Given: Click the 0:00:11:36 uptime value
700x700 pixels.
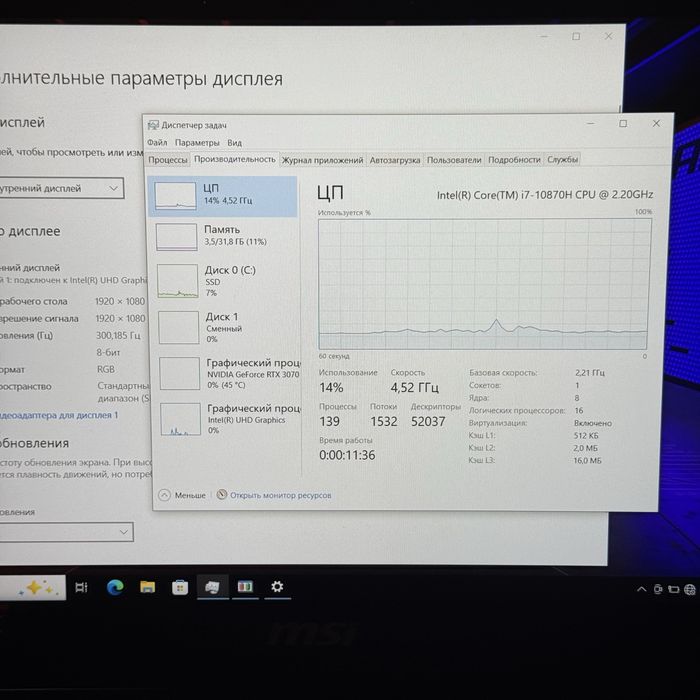Looking at the screenshot, I should [x=347, y=455].
